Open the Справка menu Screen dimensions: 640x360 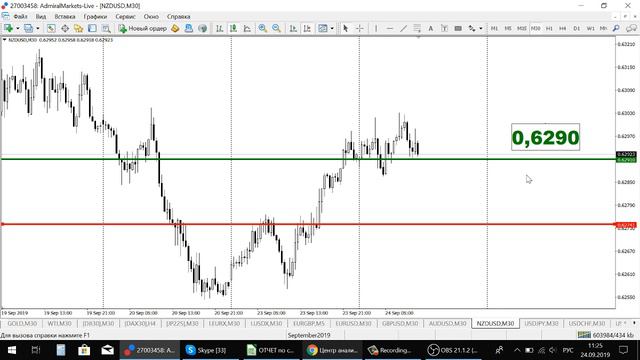178,17
